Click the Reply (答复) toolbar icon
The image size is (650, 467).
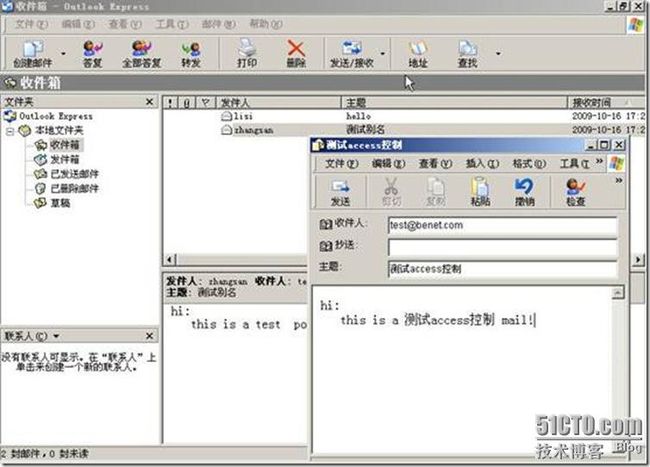point(92,53)
